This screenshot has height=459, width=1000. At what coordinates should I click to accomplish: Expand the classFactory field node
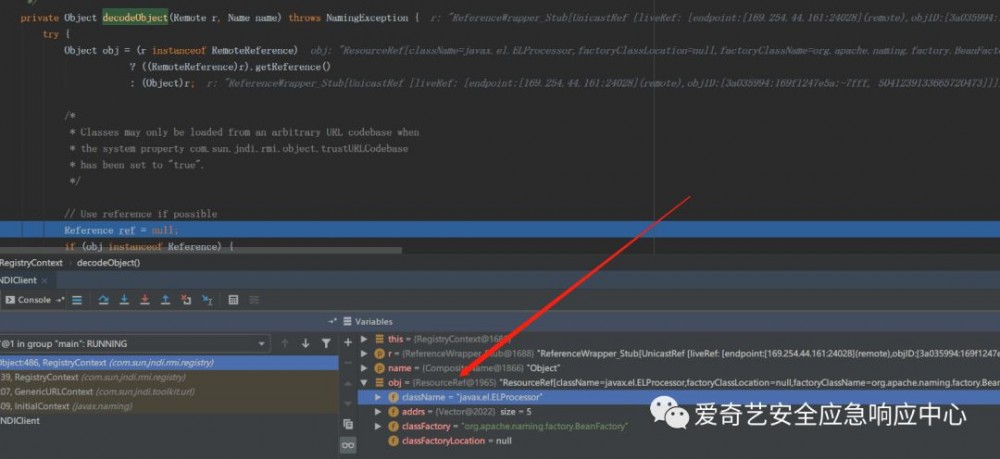point(378,426)
